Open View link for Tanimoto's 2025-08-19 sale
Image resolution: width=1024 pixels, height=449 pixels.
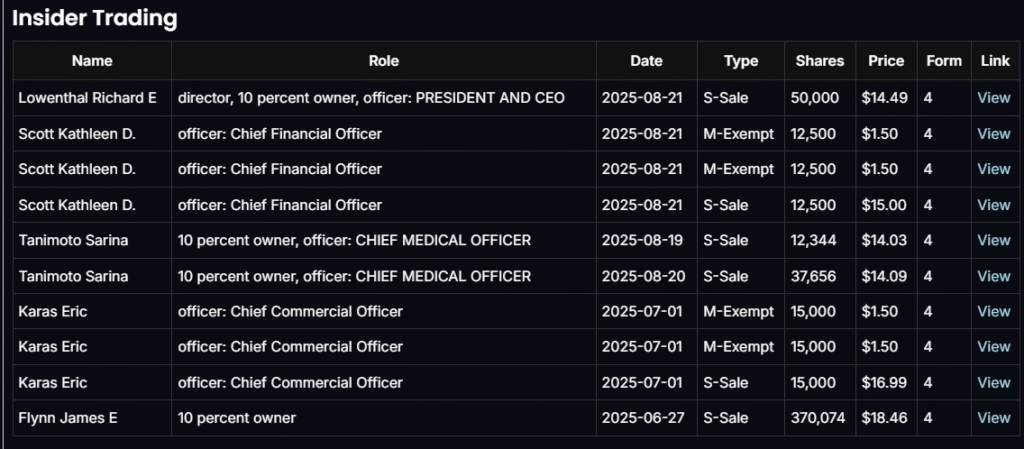[x=993, y=240]
